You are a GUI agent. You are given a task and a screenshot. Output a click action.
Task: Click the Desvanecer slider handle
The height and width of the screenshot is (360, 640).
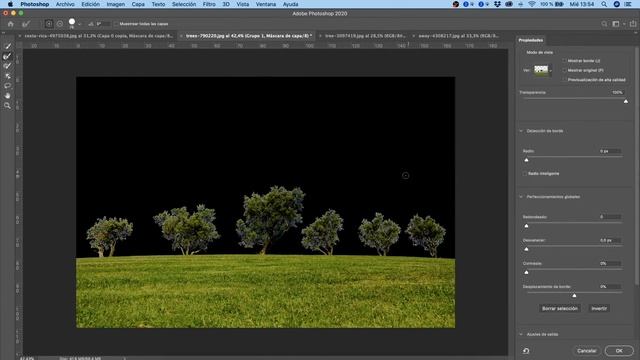point(526,249)
